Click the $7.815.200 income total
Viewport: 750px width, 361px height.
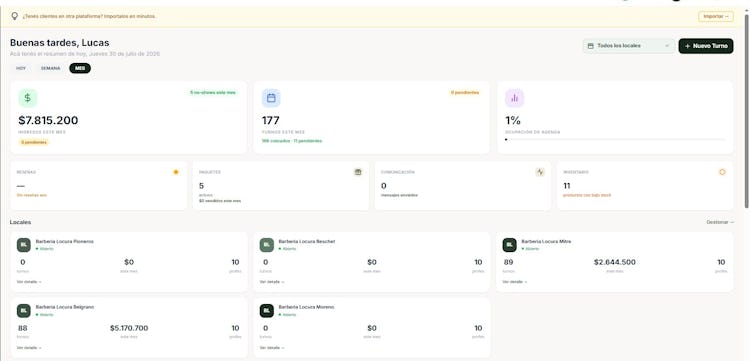(x=48, y=120)
